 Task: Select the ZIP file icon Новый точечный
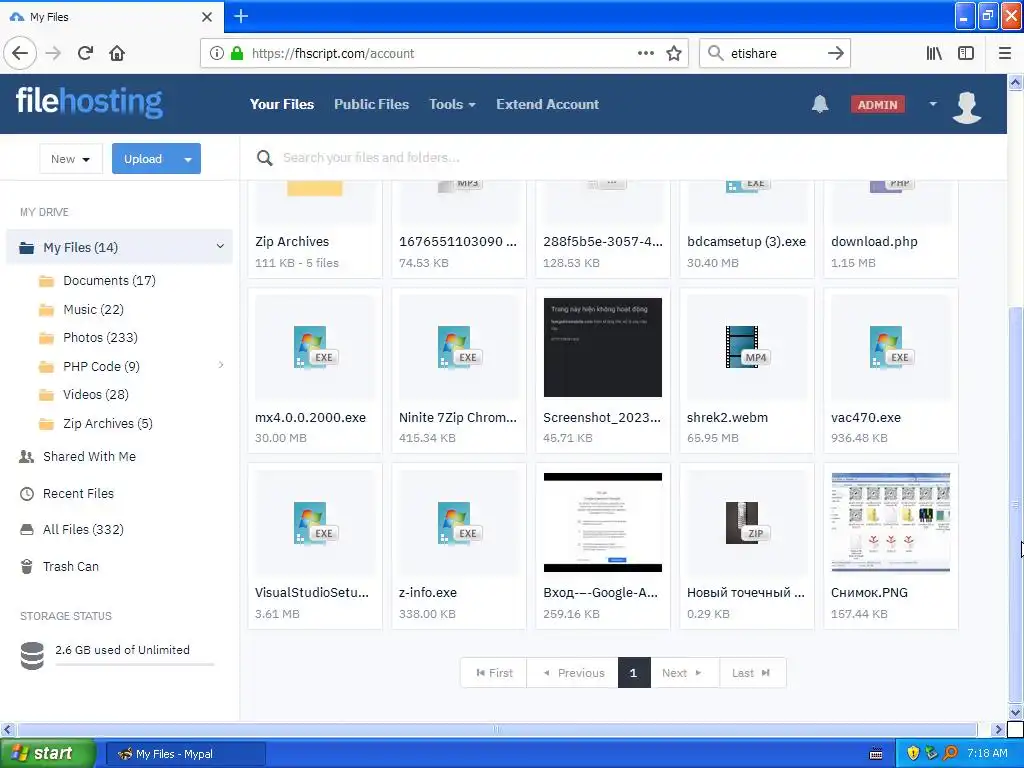click(x=746, y=523)
